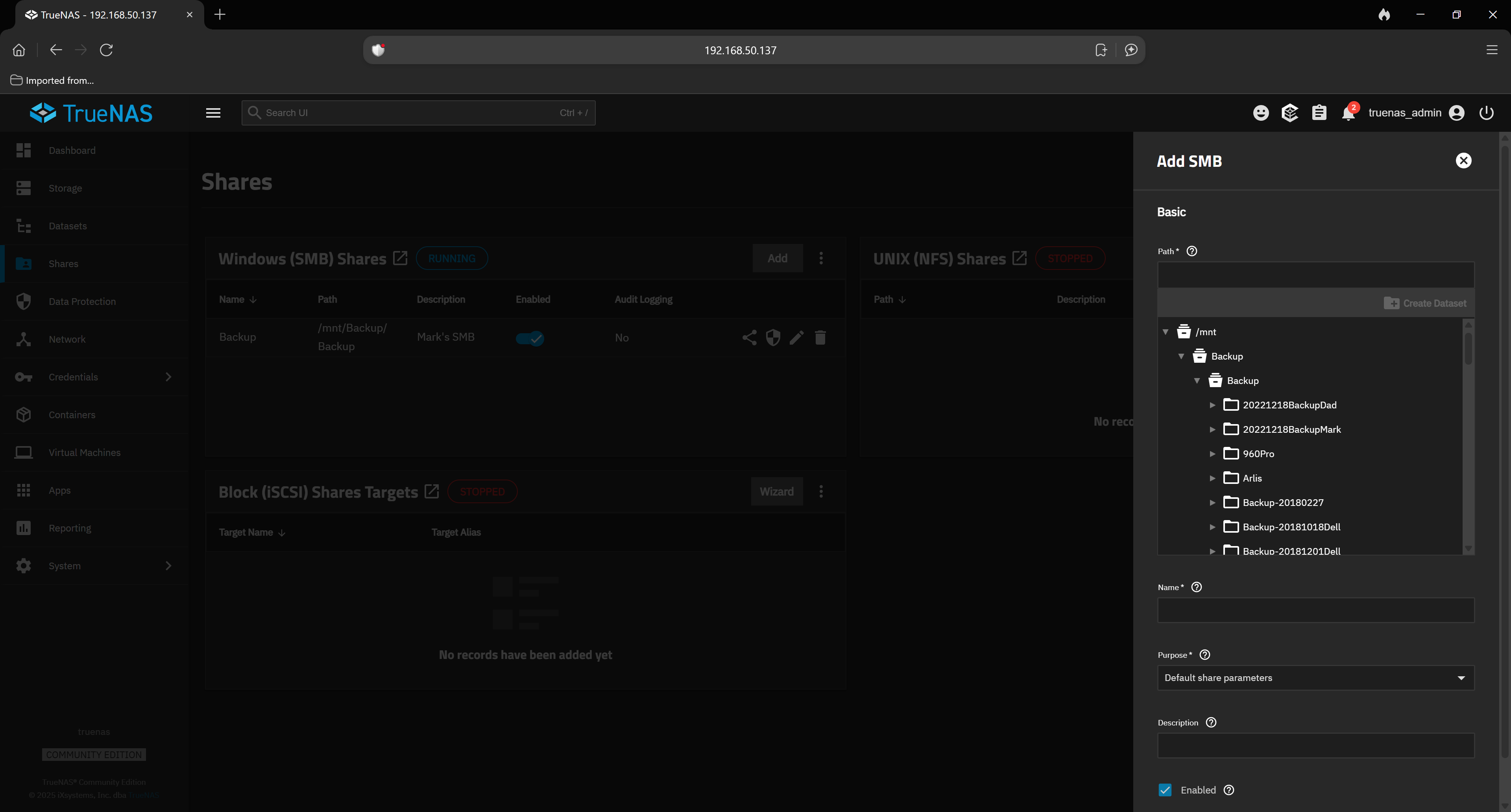Edit share ACL for Backup share
The image size is (1511, 812).
pos(749,337)
